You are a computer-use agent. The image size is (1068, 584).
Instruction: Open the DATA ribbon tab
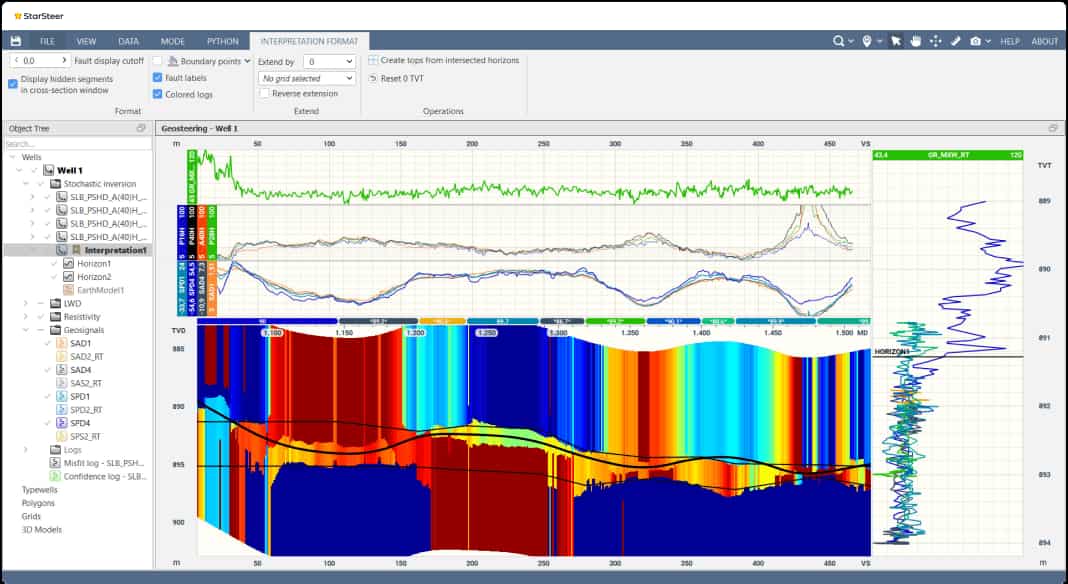click(x=128, y=41)
